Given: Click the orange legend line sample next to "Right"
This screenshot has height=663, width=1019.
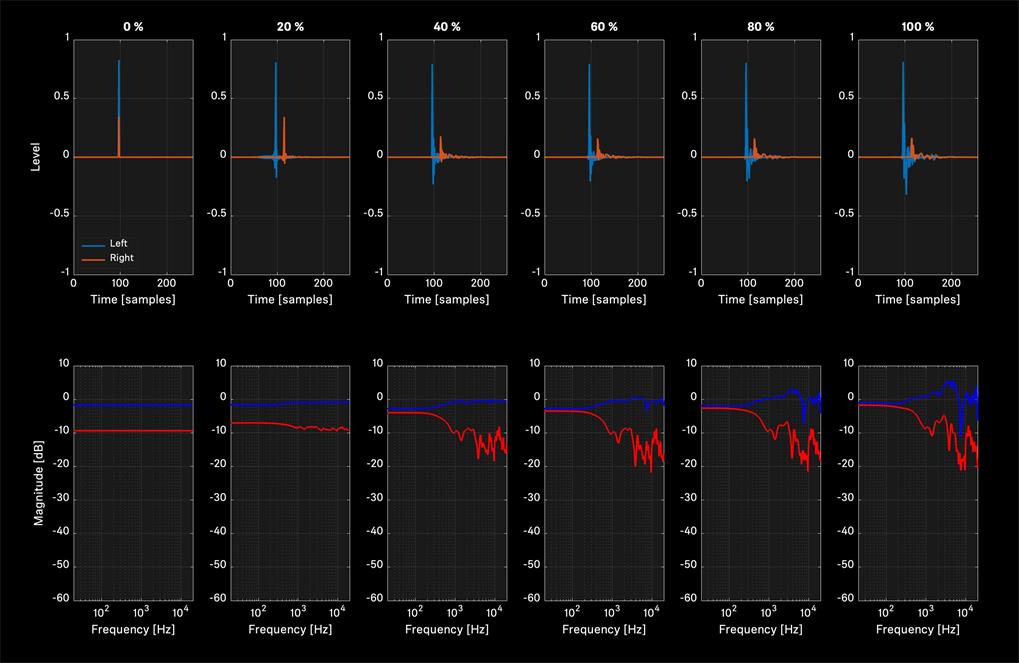Looking at the screenshot, I should pyautogui.click(x=94, y=259).
